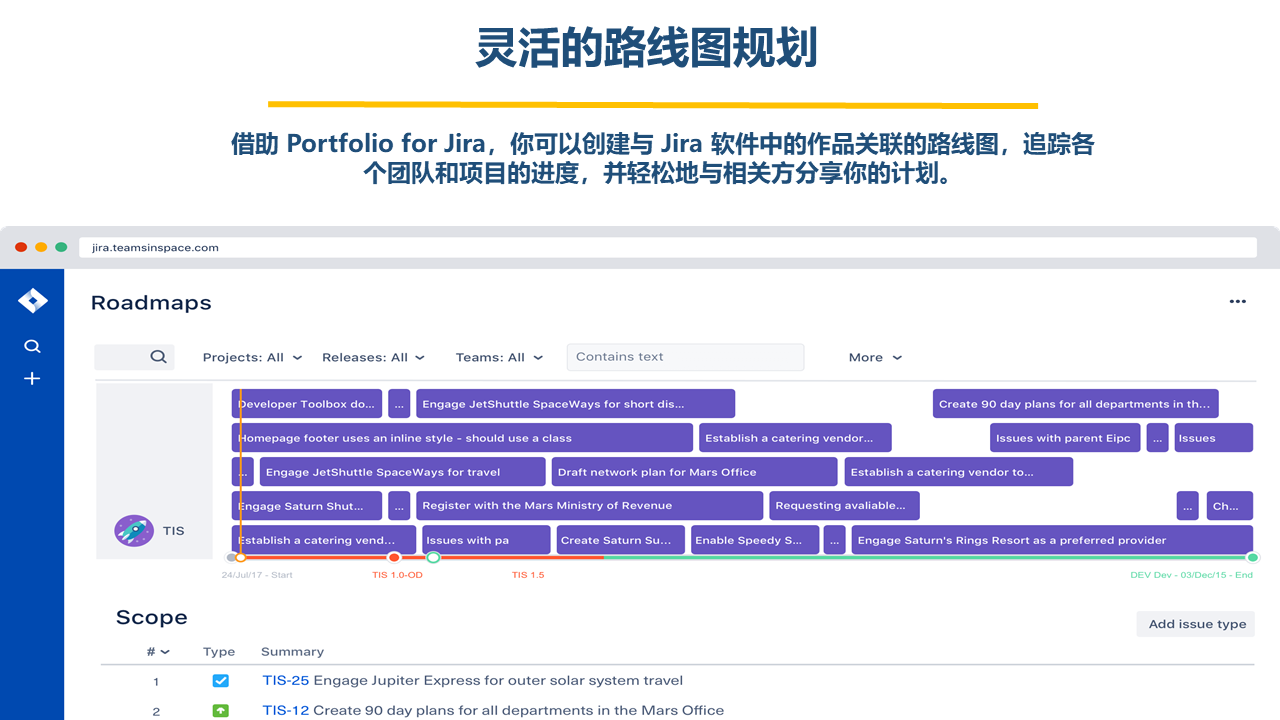Expand the Teams: All filter
Screen dimensions: 1280x720
(499, 357)
